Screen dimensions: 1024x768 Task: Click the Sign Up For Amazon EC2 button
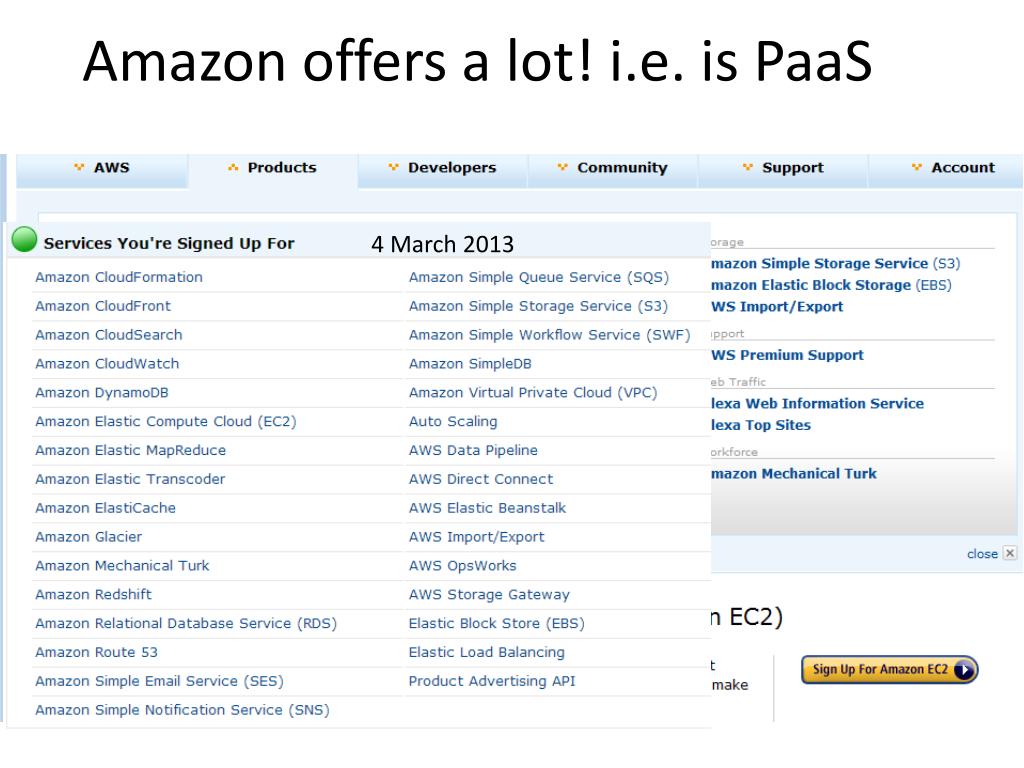889,669
